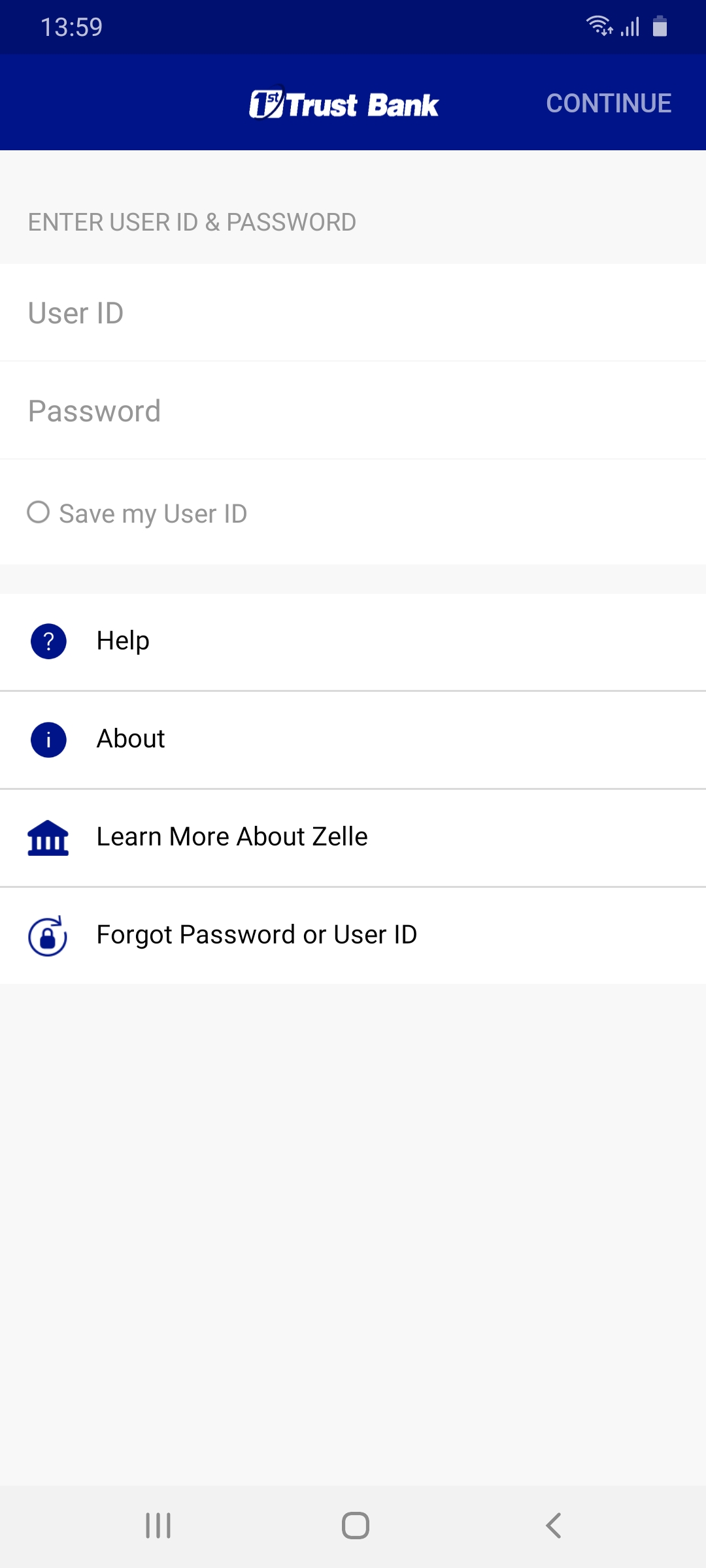Image resolution: width=706 pixels, height=1568 pixels.
Task: Enable the Save my User ID radio button
Action: click(39, 512)
